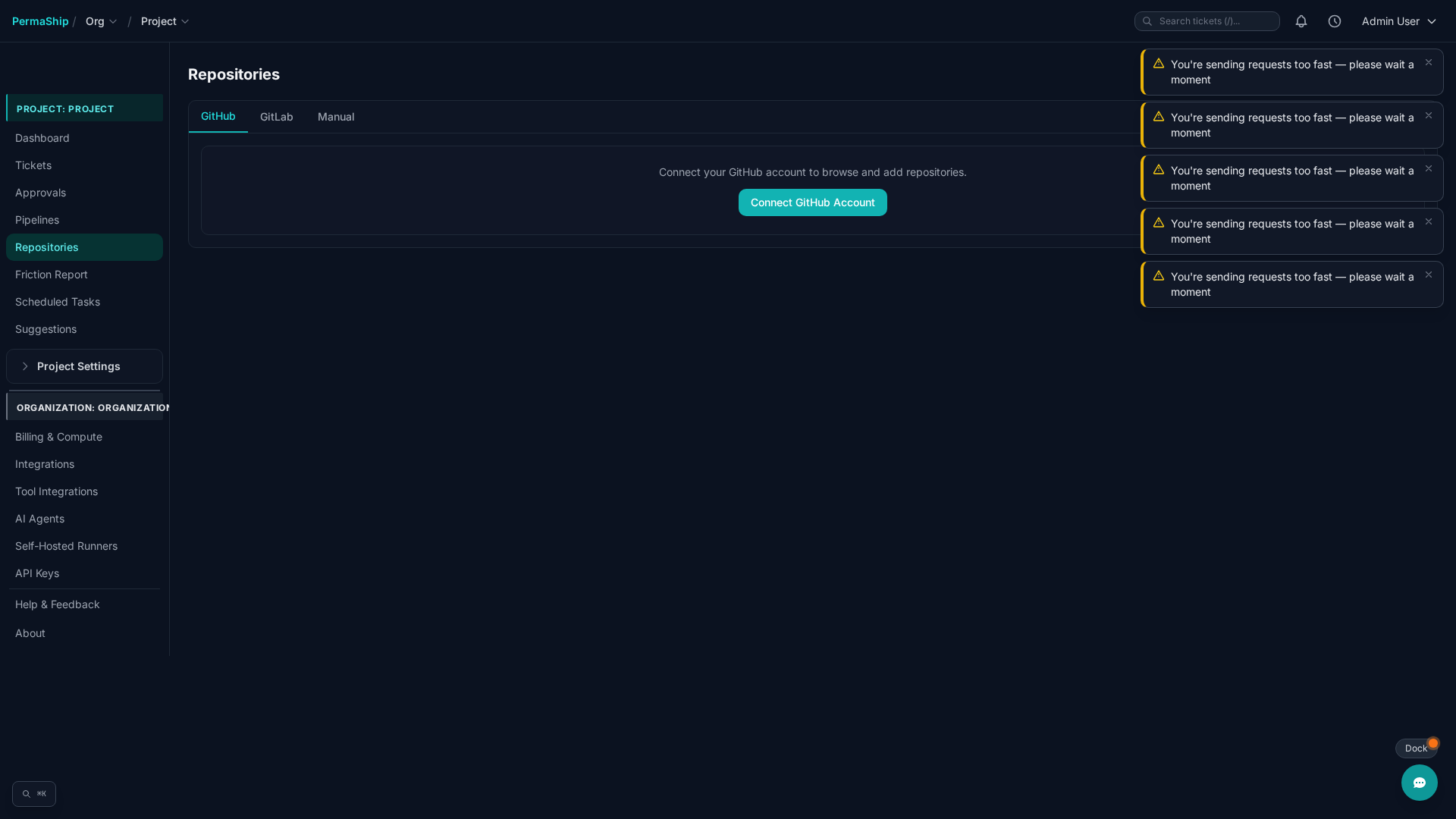Screen dimensions: 1456x819
Task: Dismiss the topmost rate-limit warning toast
Action: [x=1429, y=62]
